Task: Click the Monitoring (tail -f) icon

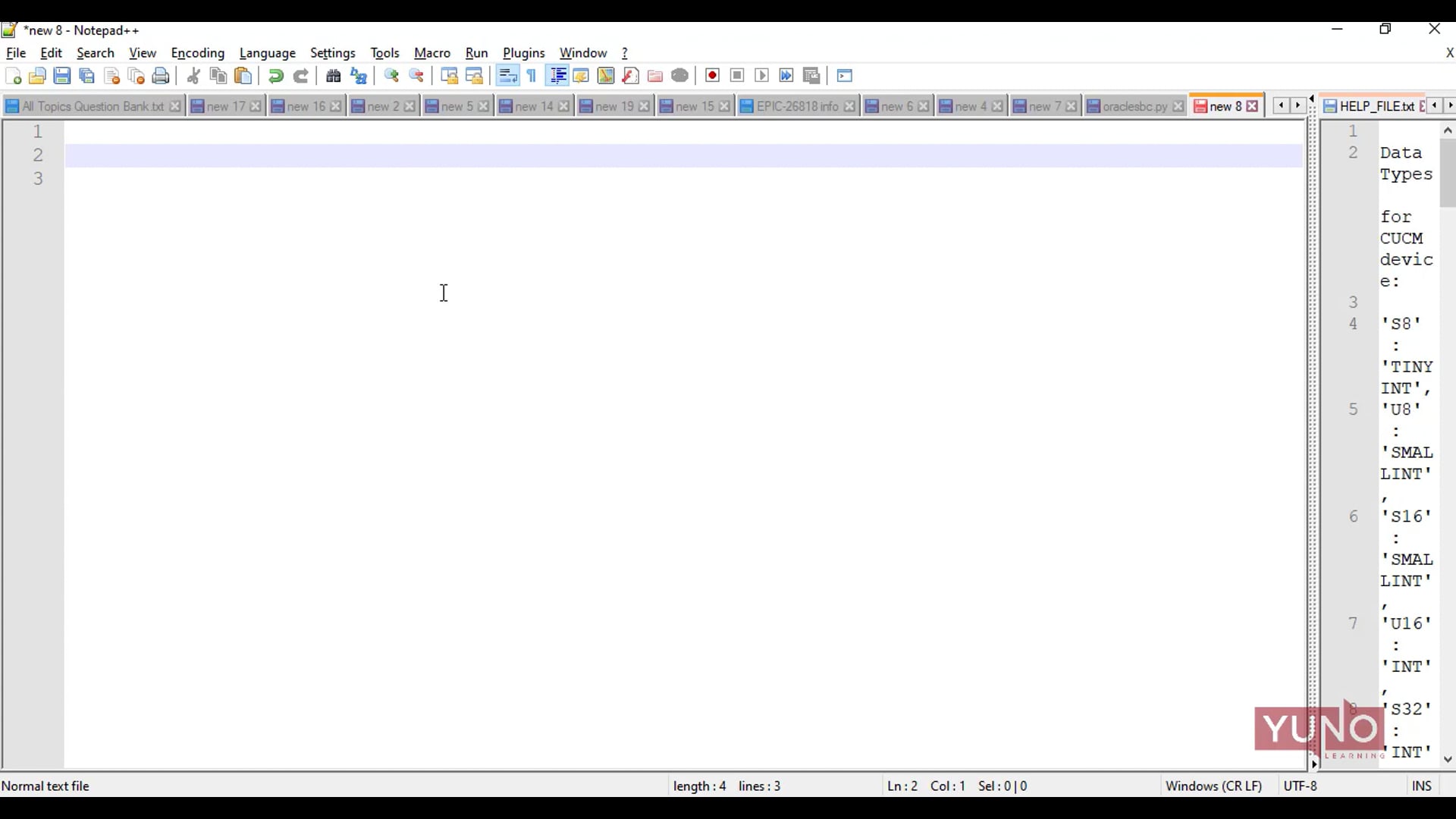Action: (x=680, y=76)
